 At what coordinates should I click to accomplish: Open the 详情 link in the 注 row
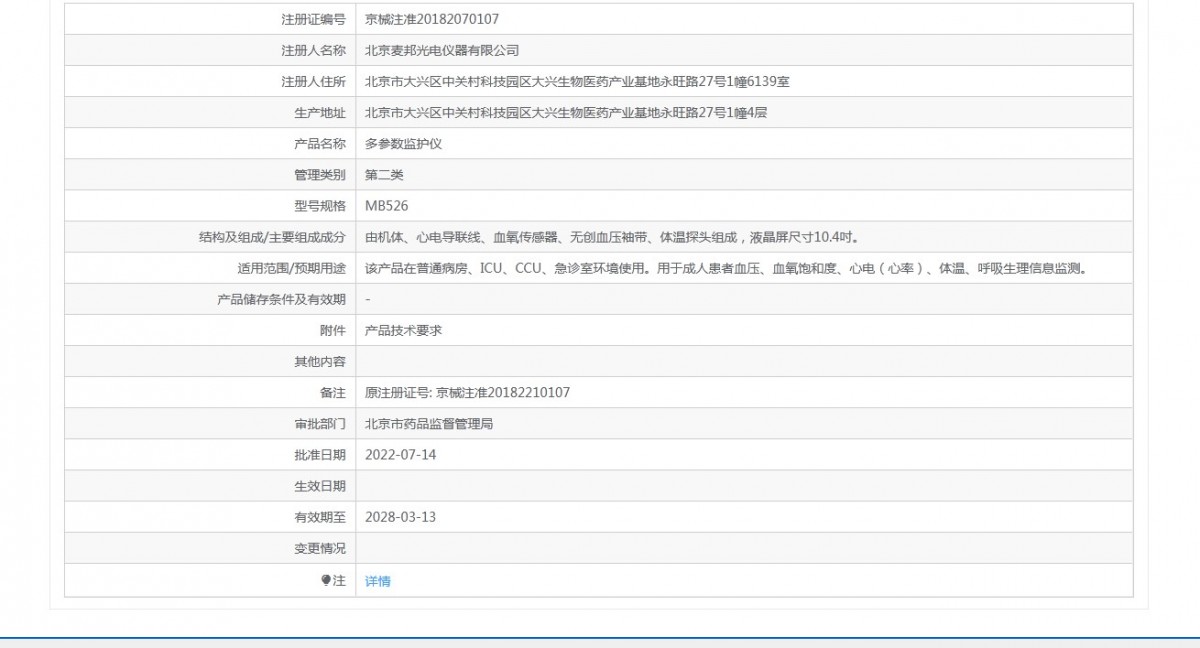pos(378,581)
